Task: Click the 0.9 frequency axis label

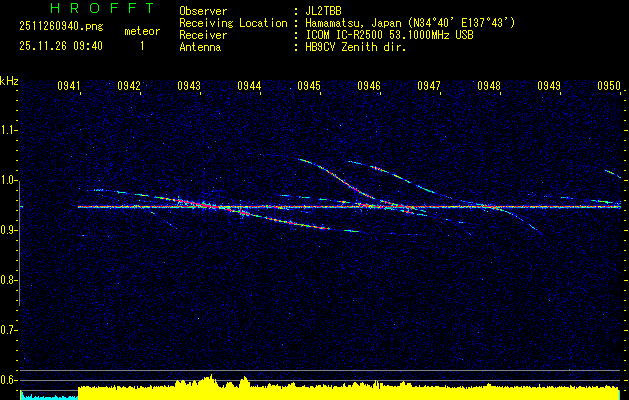Action: pos(10,230)
